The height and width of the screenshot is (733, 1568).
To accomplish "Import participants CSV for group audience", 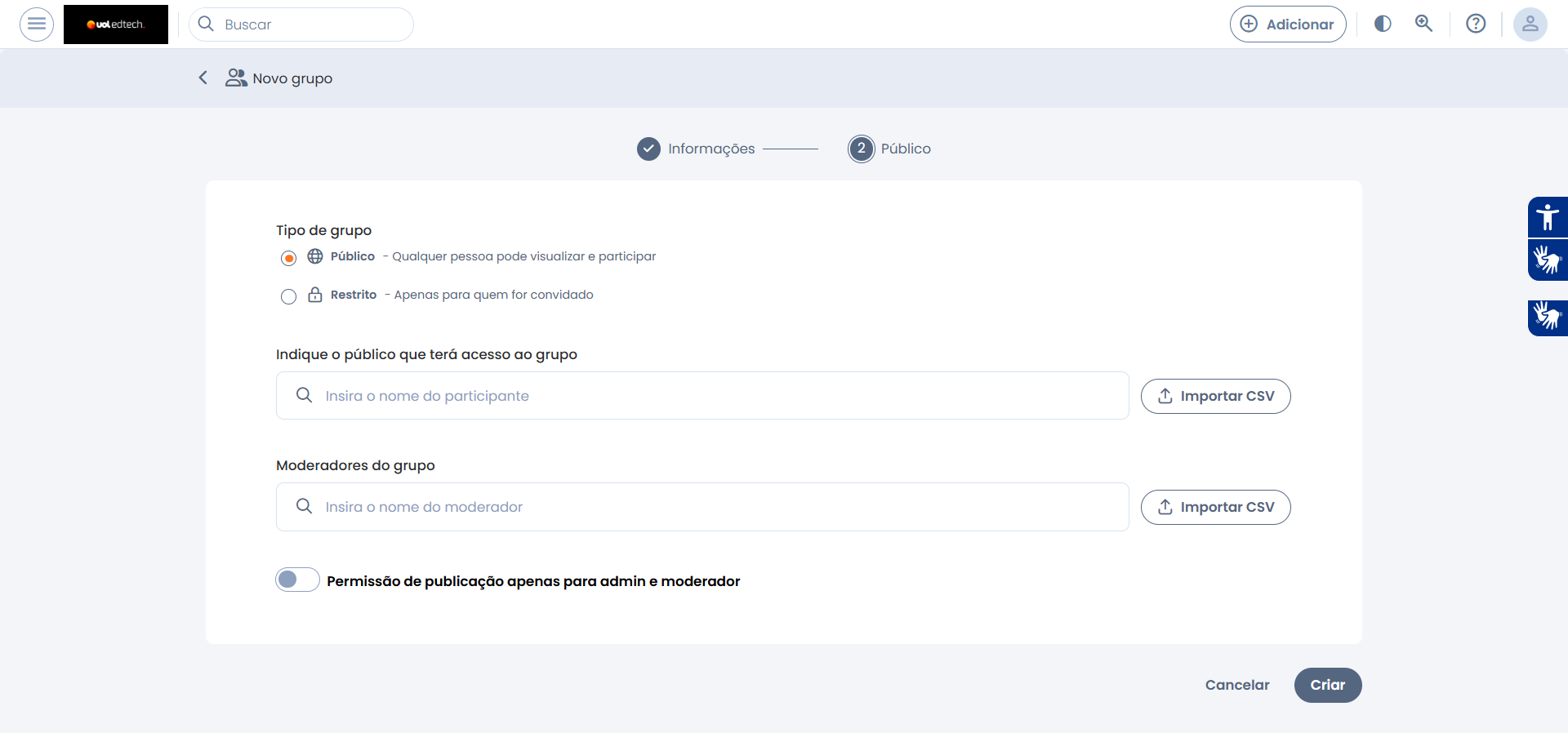I will (1215, 396).
